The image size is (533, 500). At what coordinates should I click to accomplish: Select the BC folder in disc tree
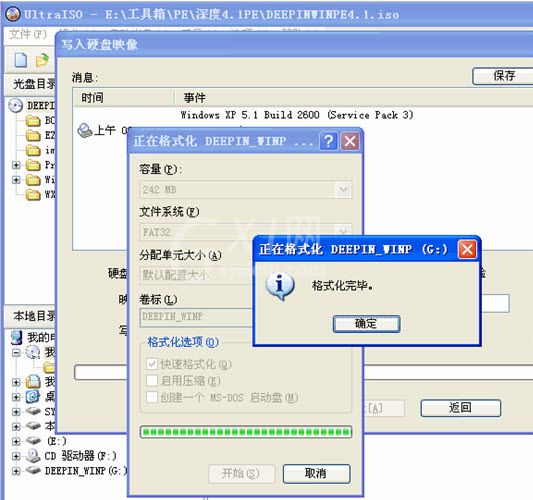[x=33, y=120]
